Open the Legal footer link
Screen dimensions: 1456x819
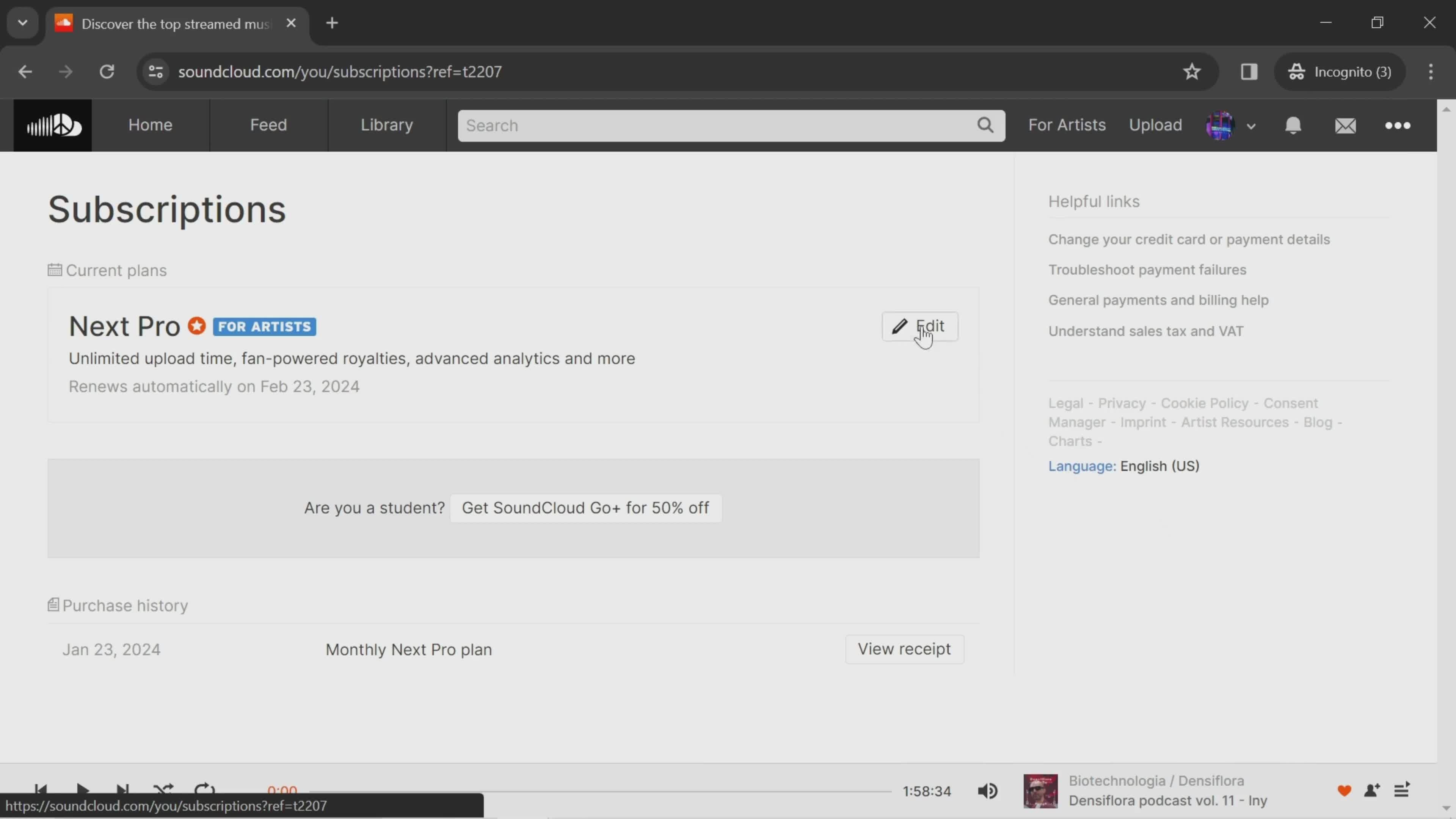click(1065, 403)
